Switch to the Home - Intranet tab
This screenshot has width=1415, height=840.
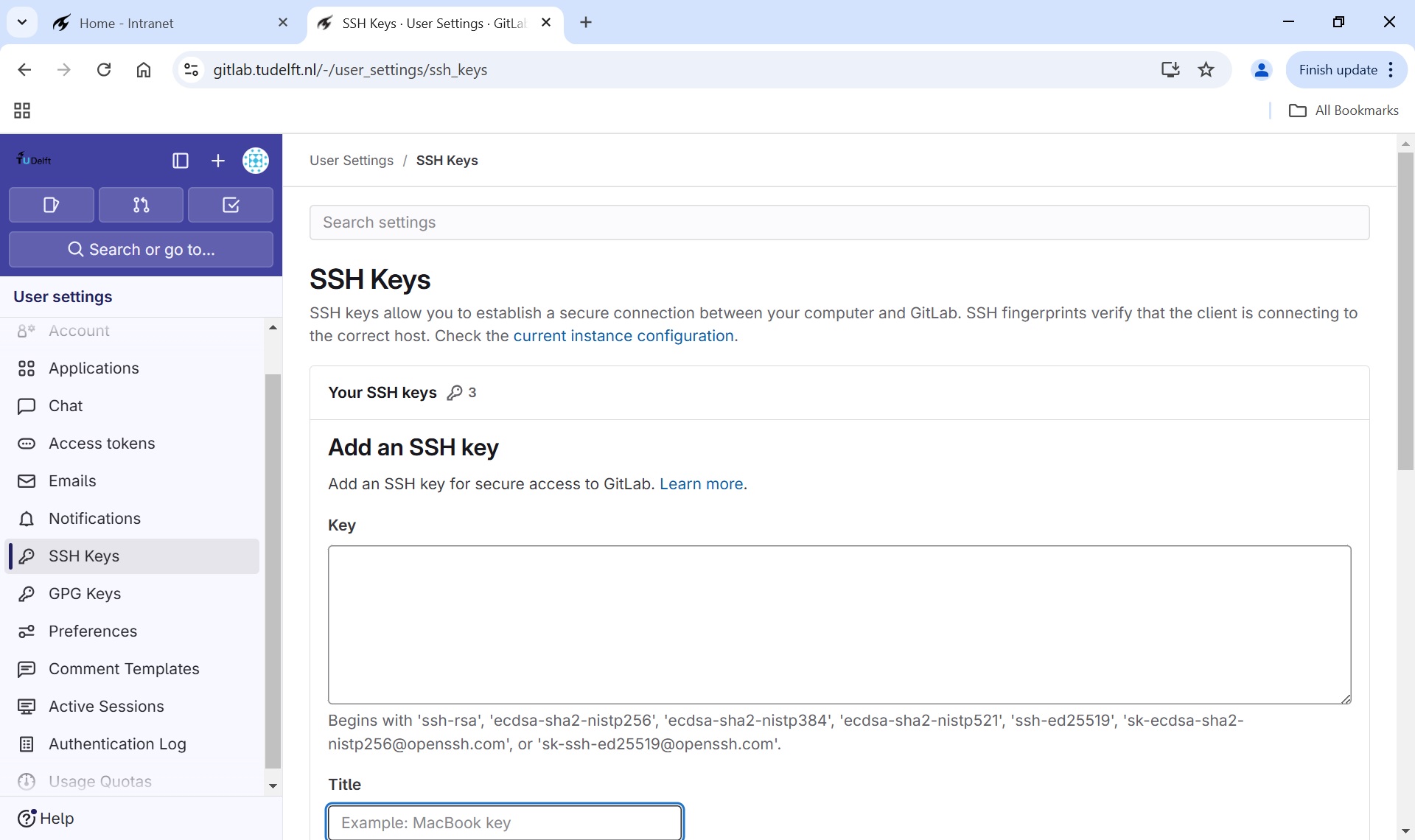170,23
